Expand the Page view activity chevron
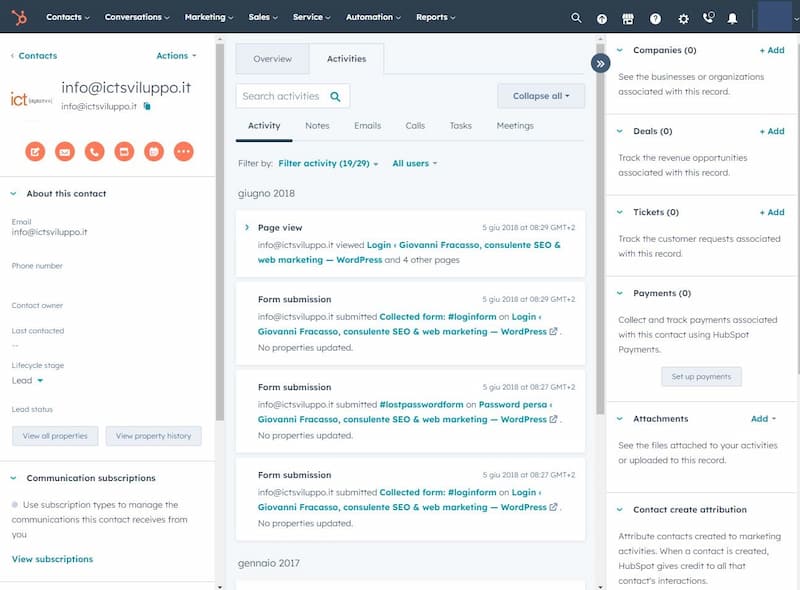Viewport: 800px width, 590px height. pos(247,227)
